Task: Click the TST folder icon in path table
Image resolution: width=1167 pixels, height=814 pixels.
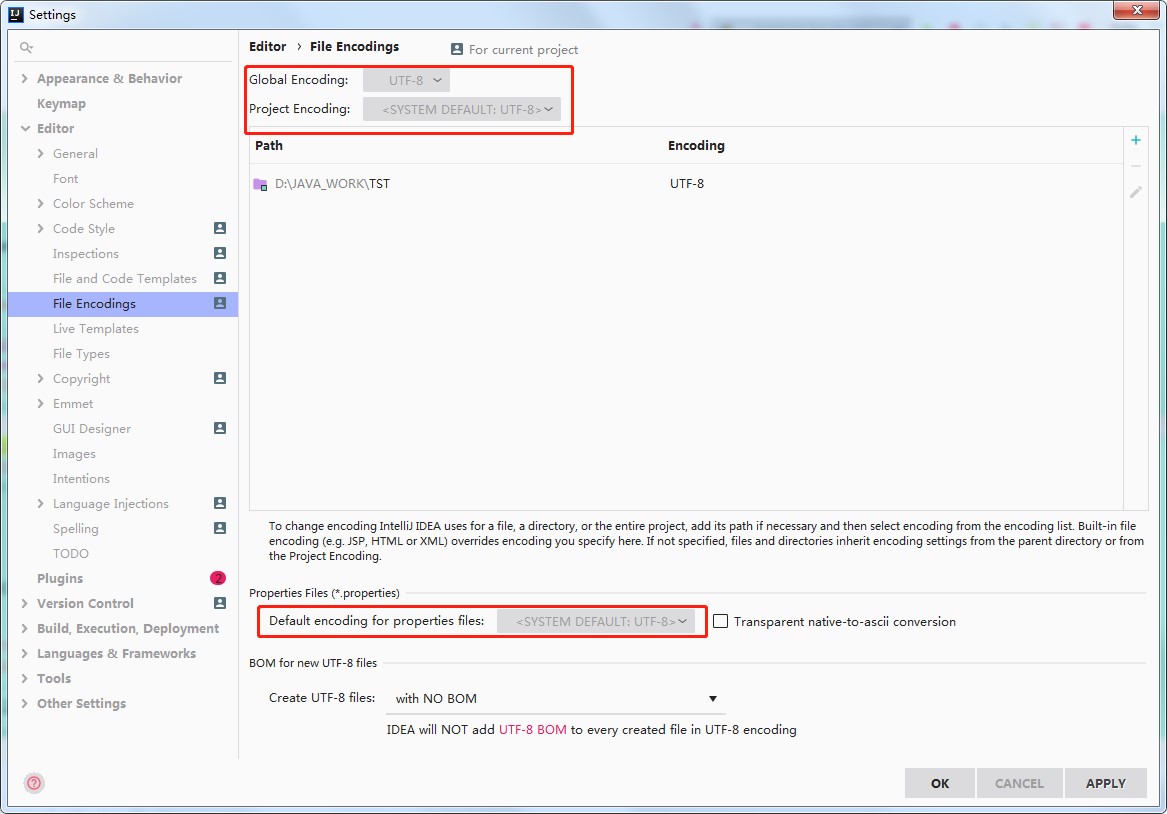Action: [260, 184]
